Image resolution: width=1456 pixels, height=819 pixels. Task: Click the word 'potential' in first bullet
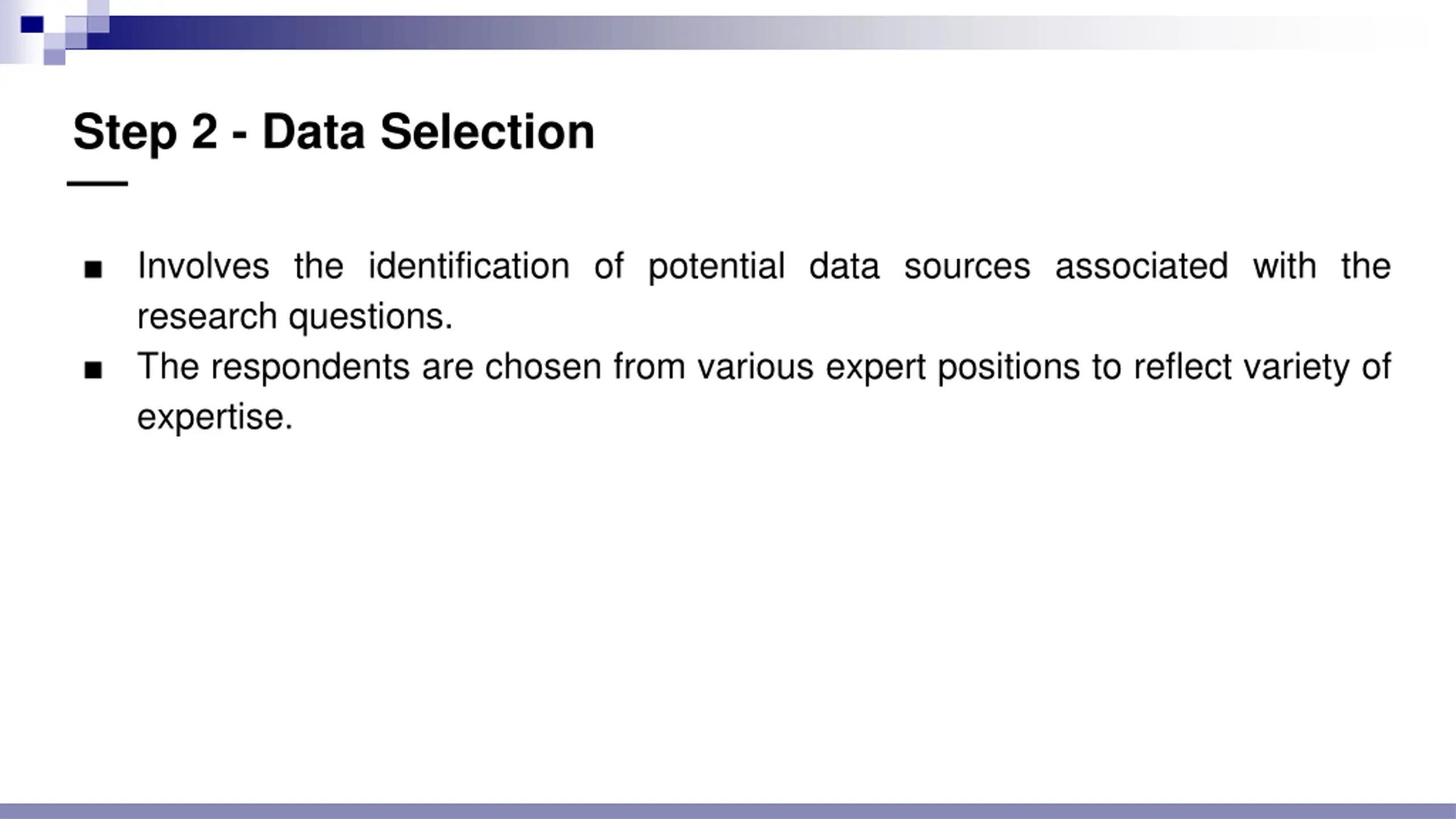coord(717,267)
